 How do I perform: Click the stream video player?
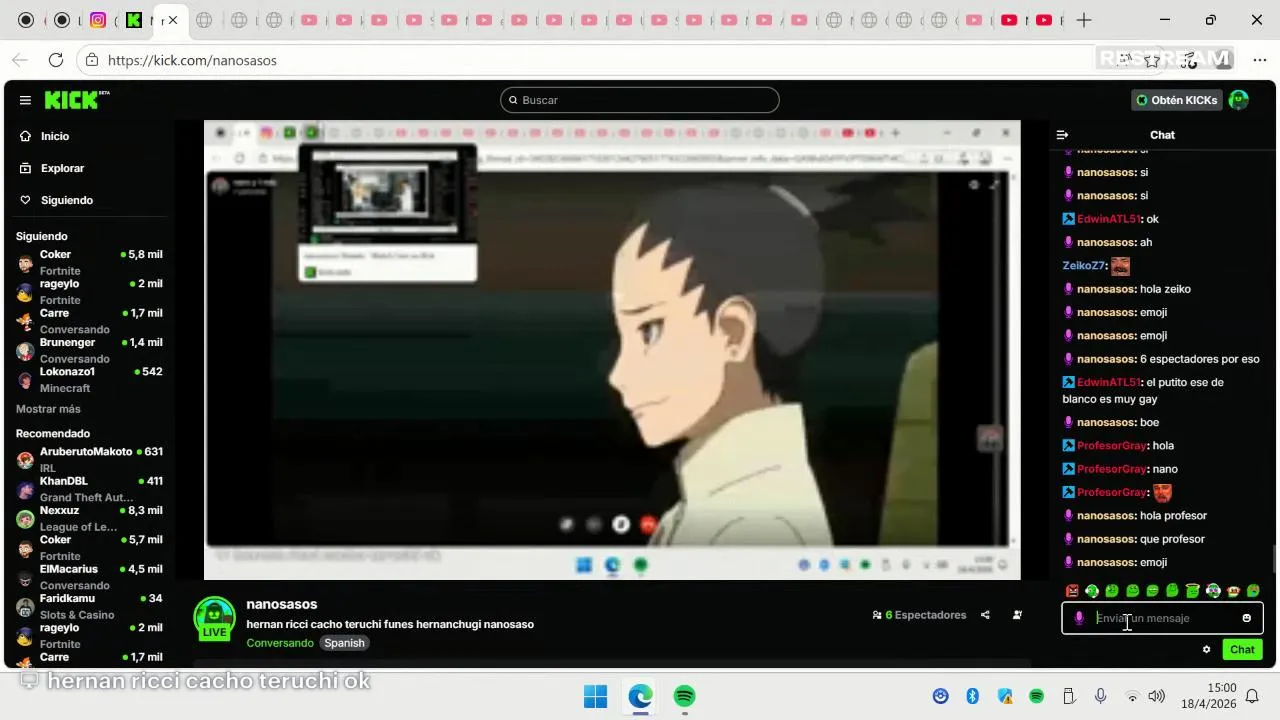click(612, 350)
